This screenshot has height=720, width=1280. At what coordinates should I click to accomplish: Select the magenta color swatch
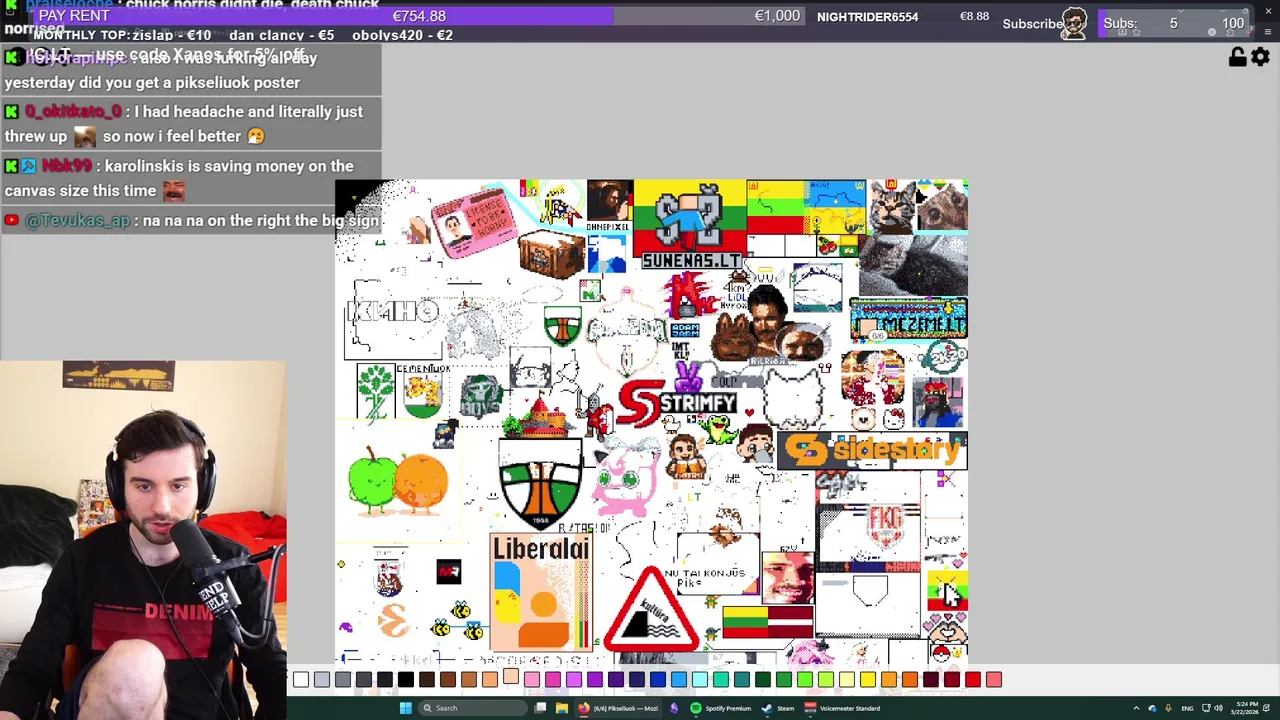[553, 680]
